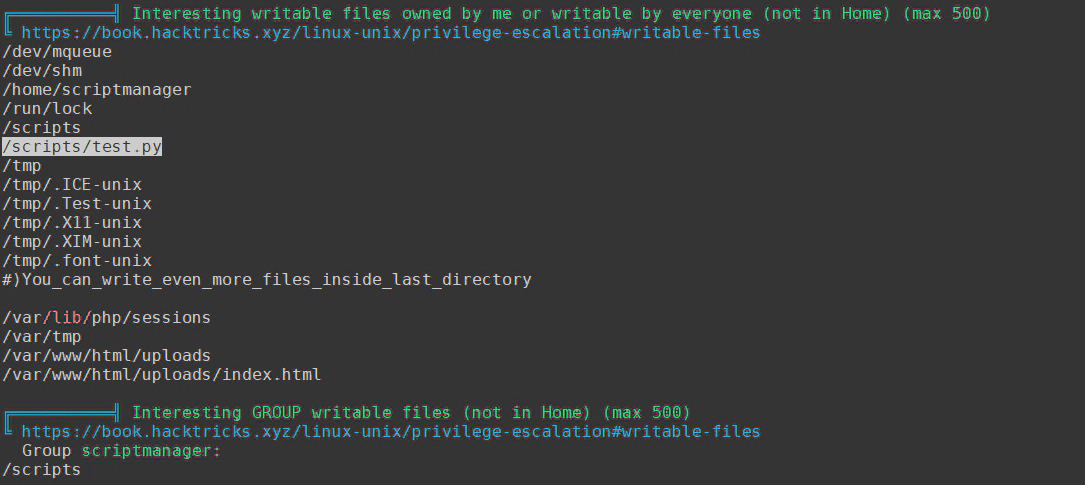Click the "Interesting writable files owned by me" heading

click(560, 14)
